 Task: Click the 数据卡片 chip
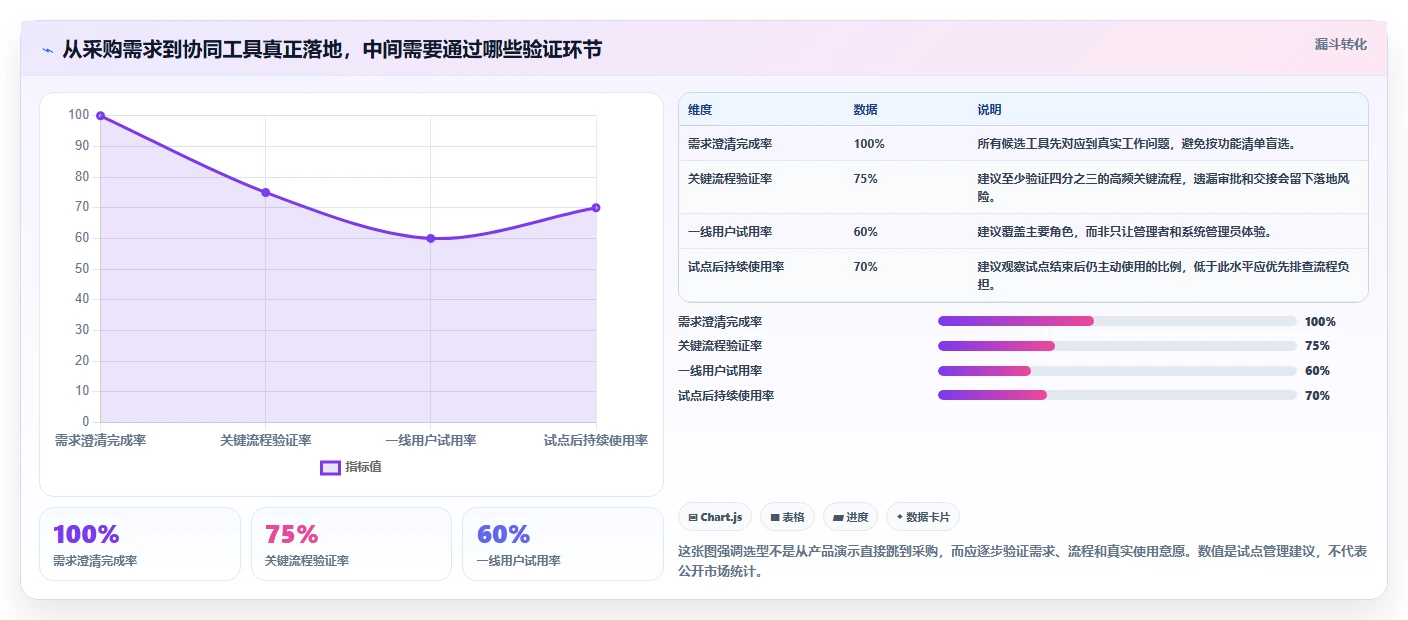[922, 517]
